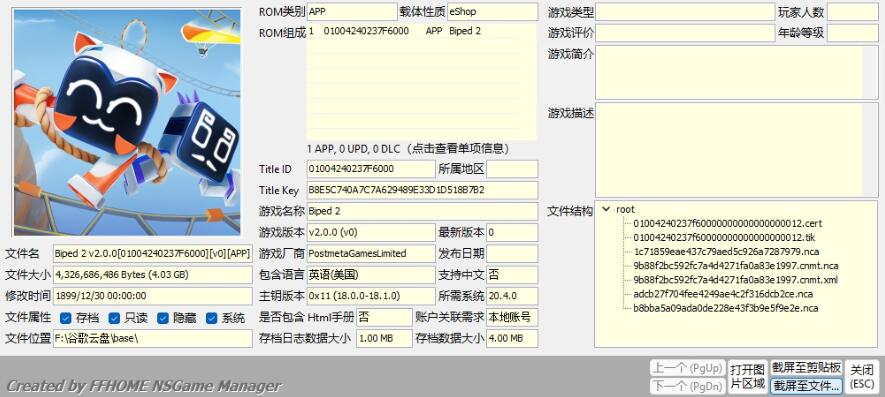Click the 包含语言 field 英语(美国)
The width and height of the screenshot is (885, 397).
[371, 275]
